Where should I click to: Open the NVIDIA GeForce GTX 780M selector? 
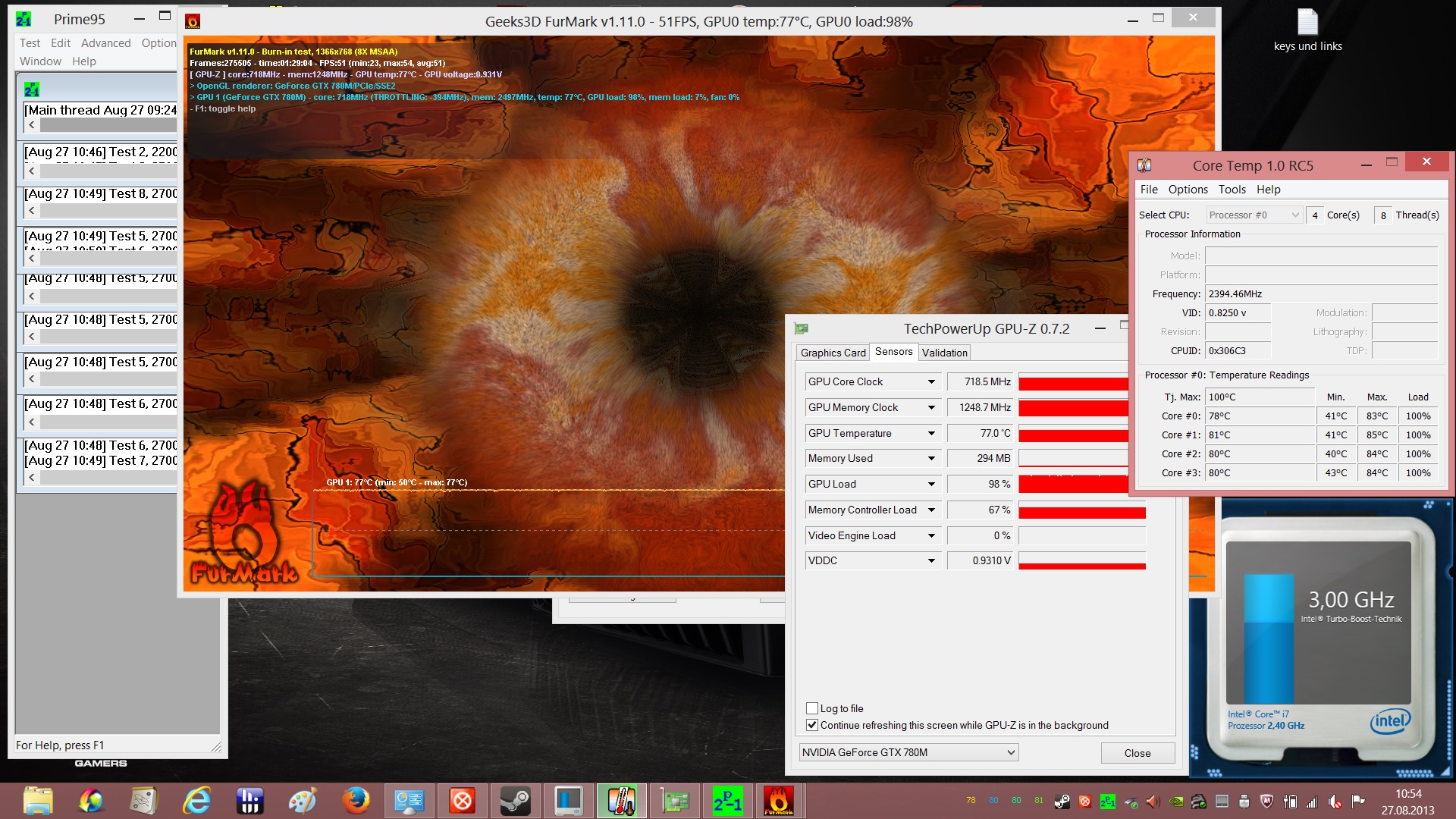tap(908, 752)
